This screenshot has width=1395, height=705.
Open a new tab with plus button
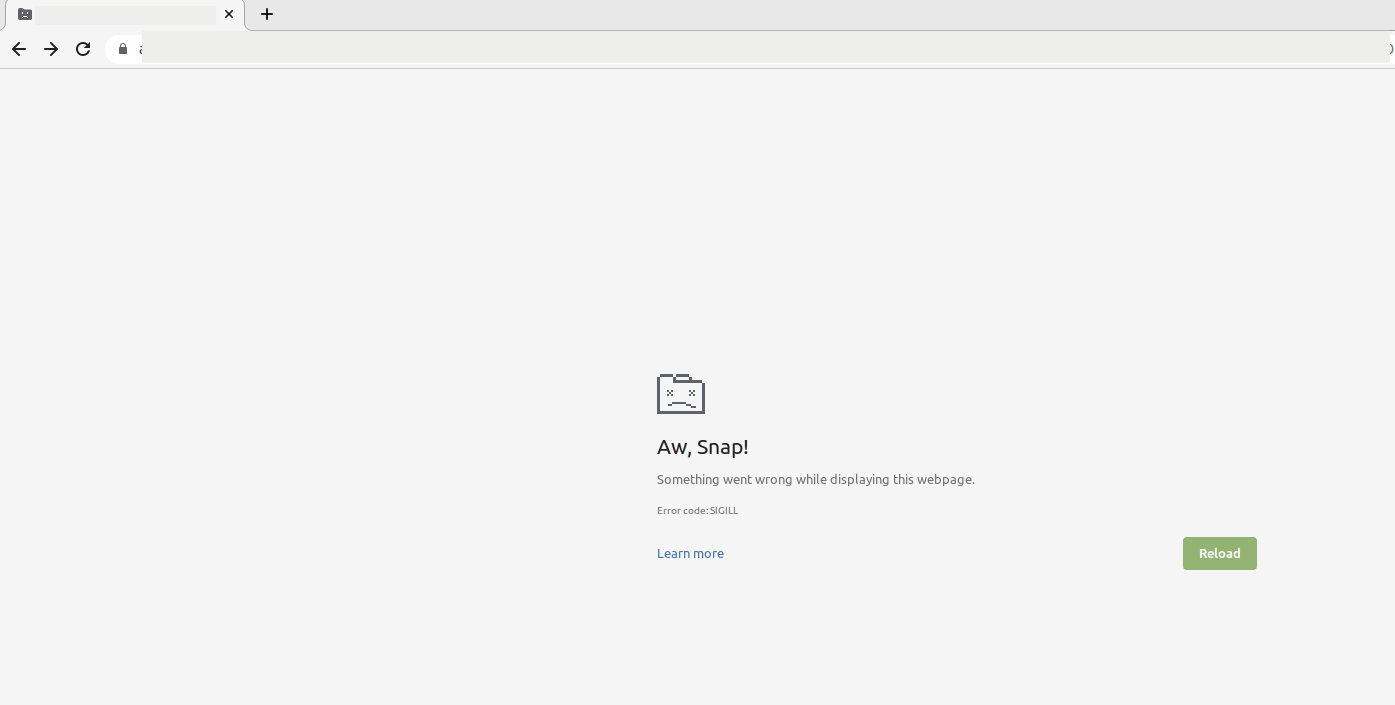(x=267, y=14)
